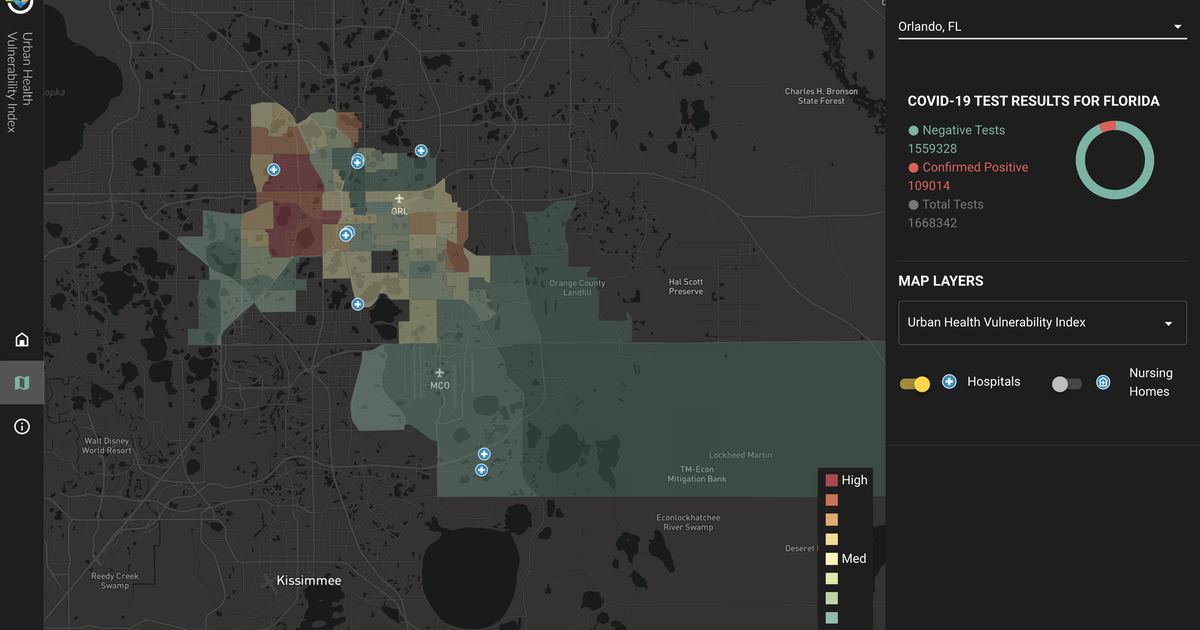This screenshot has height=630, width=1200.
Task: Turn on the Nursing Homes toggle
Action: tap(1067, 383)
